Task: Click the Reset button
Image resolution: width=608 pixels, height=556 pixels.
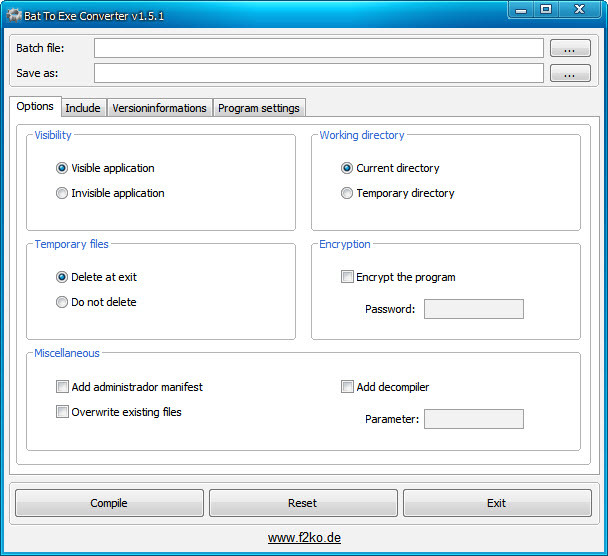Action: tap(303, 503)
